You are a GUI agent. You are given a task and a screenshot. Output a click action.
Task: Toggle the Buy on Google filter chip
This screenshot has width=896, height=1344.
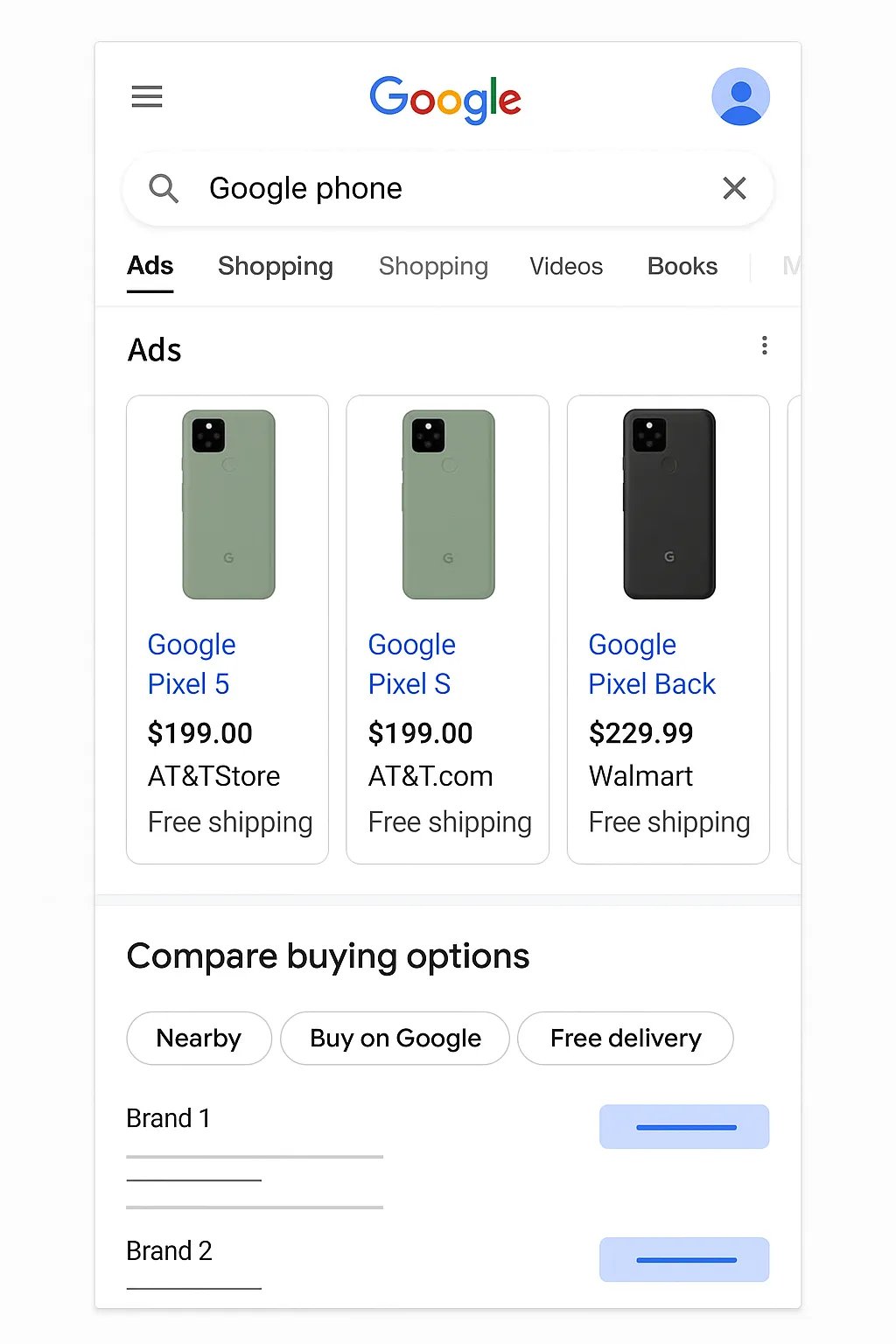coord(395,1039)
